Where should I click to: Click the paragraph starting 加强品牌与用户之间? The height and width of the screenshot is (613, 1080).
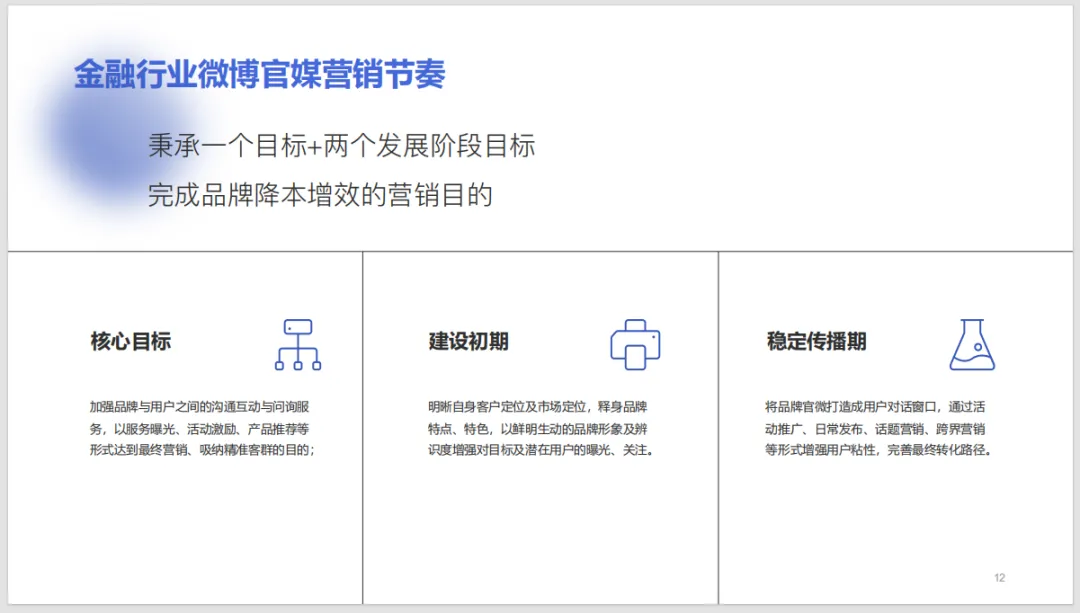coord(202,428)
